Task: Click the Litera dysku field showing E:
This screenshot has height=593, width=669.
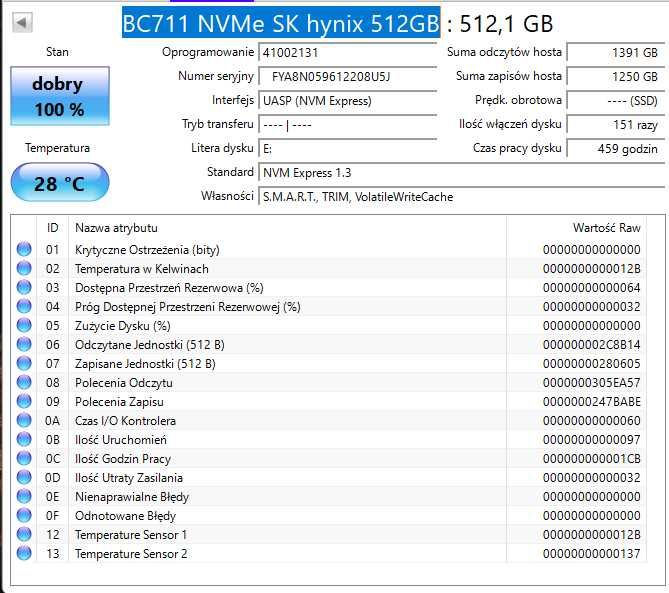Action: [348, 148]
